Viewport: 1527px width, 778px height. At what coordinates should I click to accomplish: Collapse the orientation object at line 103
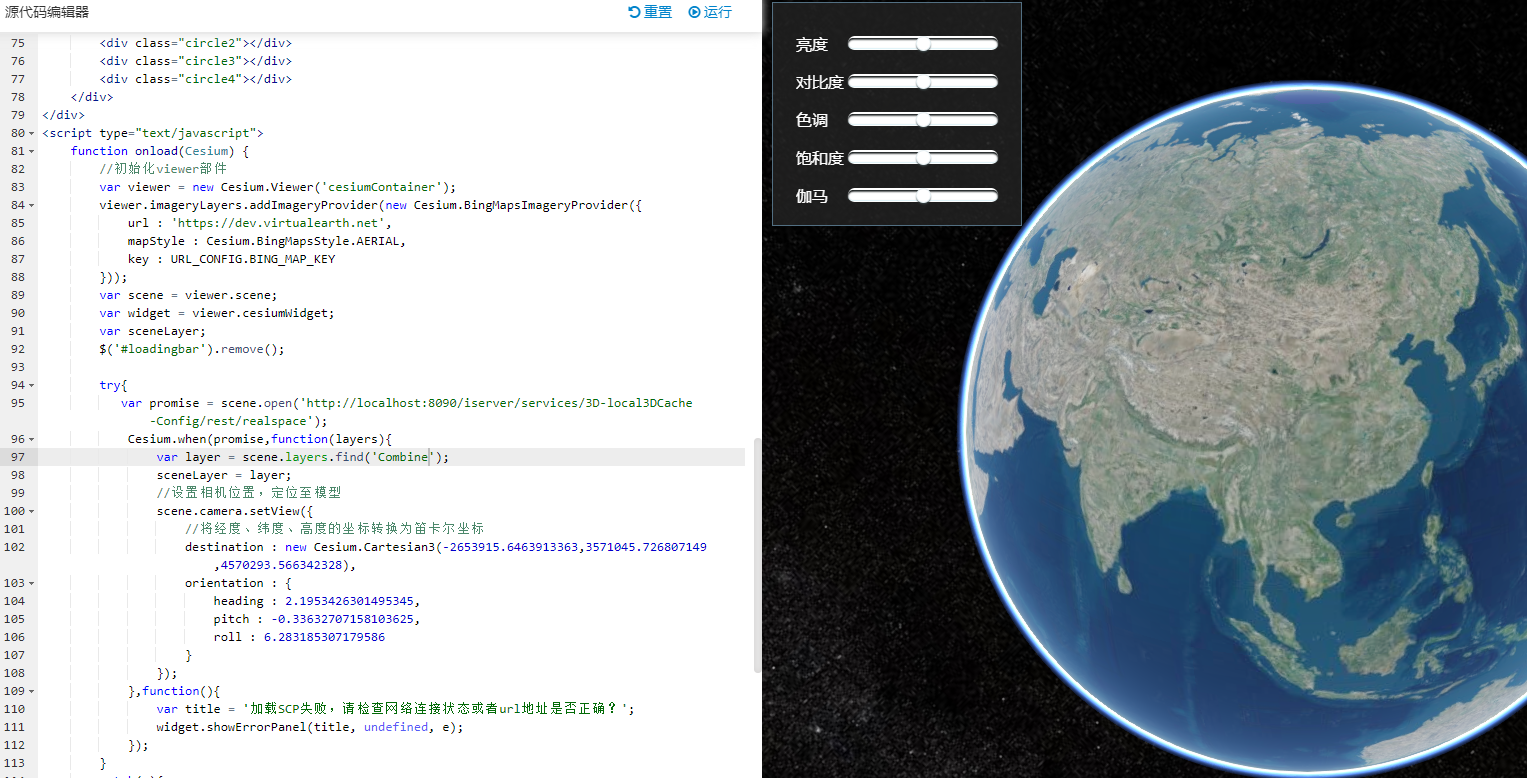coord(33,583)
